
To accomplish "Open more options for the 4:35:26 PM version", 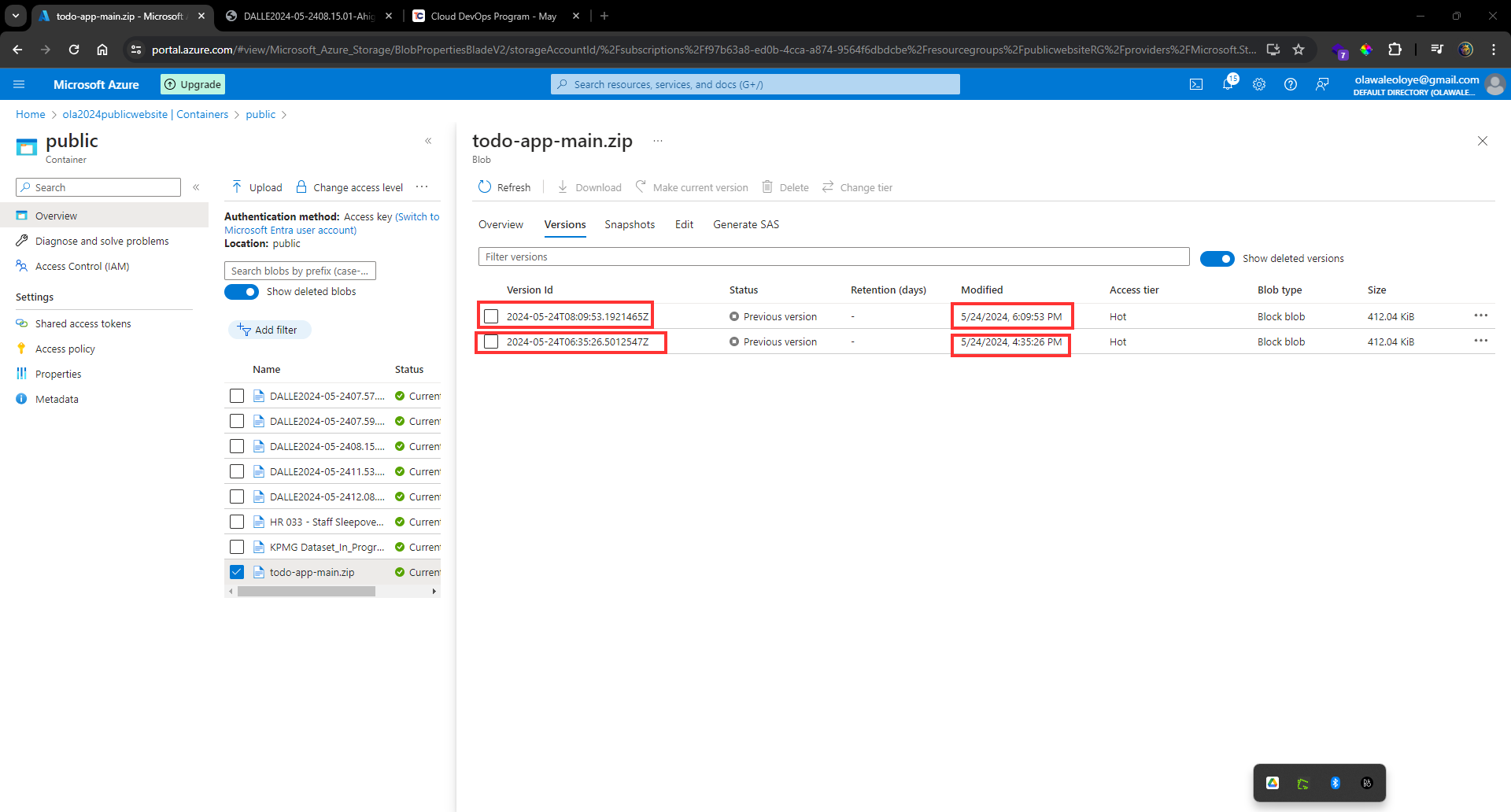I will tap(1482, 341).
